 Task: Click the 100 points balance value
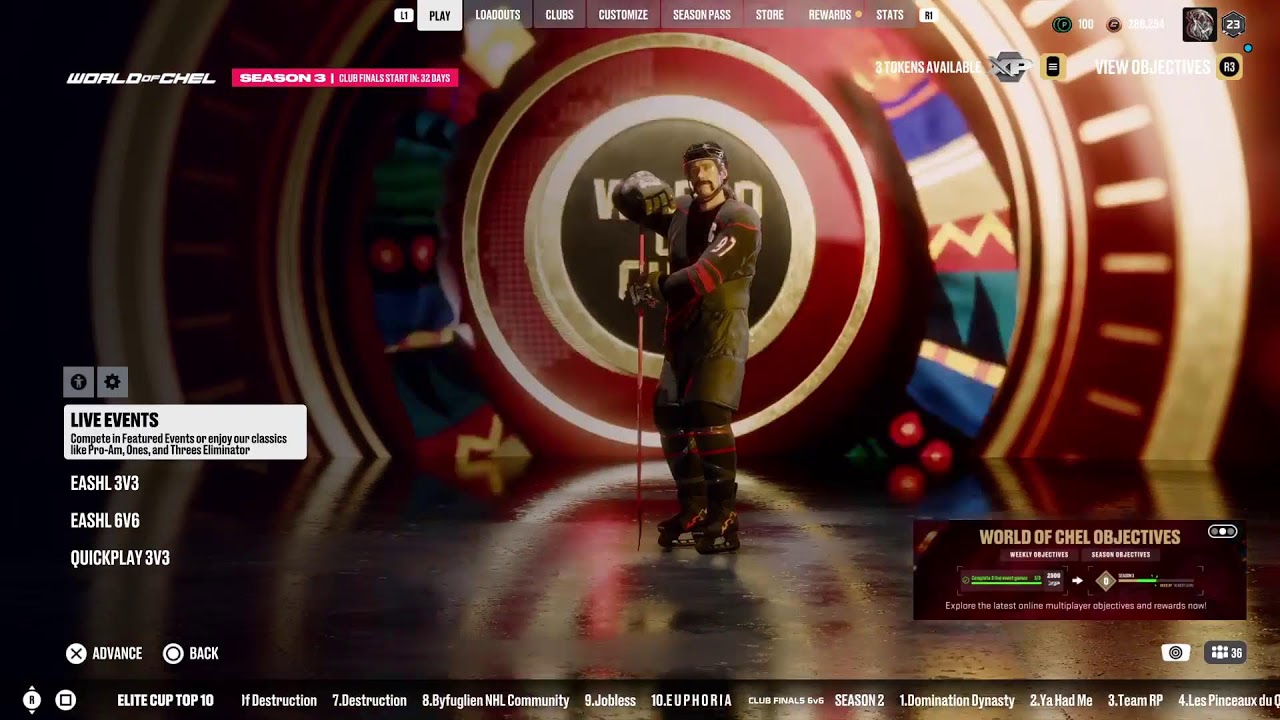coord(1086,24)
